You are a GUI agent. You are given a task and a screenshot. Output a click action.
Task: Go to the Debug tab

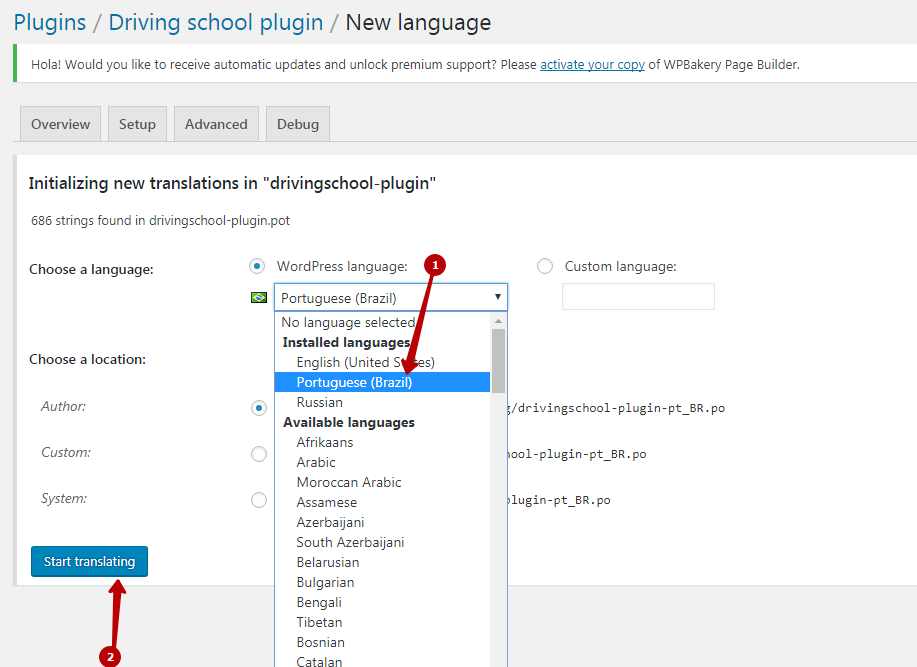[x=298, y=124]
